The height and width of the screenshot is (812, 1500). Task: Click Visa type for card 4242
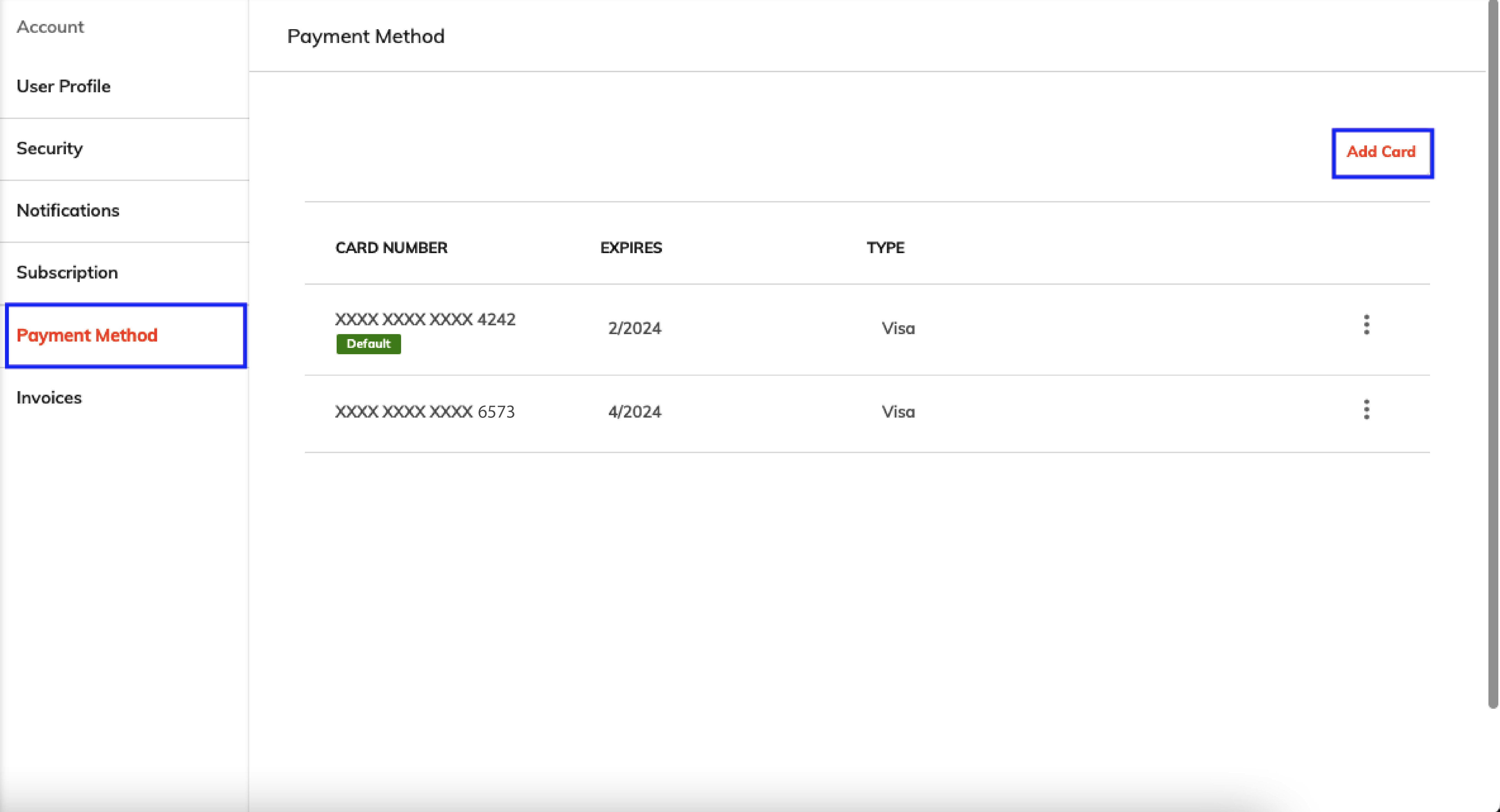(899, 329)
